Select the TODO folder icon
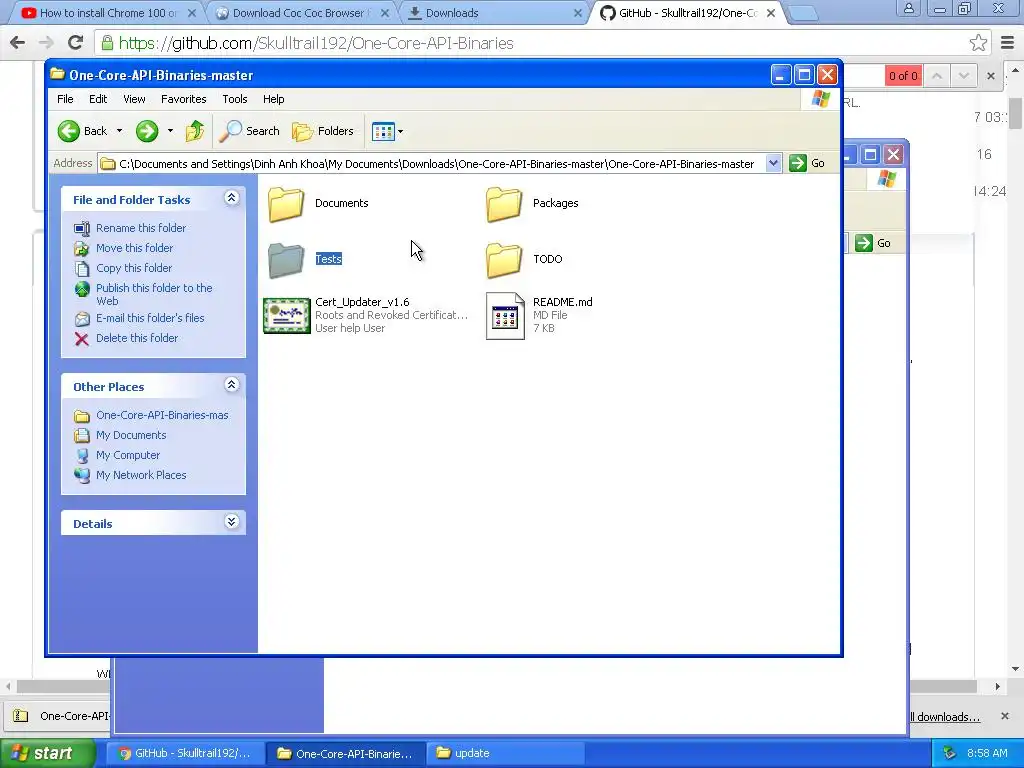 (x=504, y=260)
